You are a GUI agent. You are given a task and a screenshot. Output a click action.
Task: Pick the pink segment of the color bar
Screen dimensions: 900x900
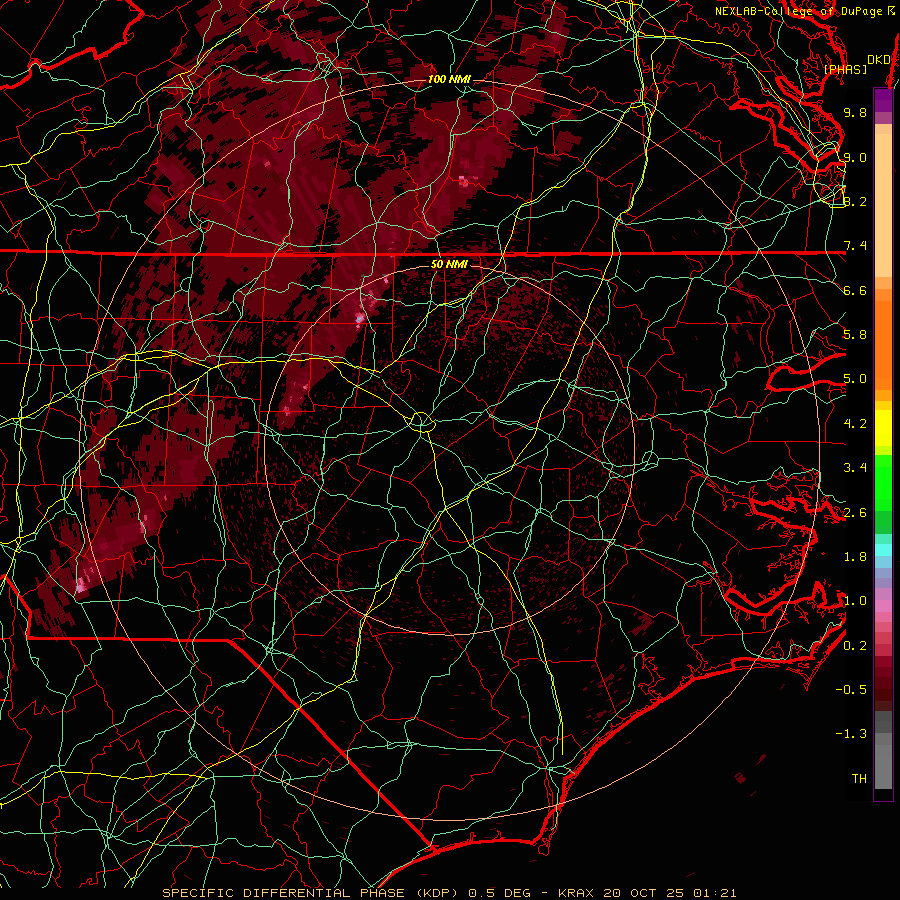(x=883, y=606)
